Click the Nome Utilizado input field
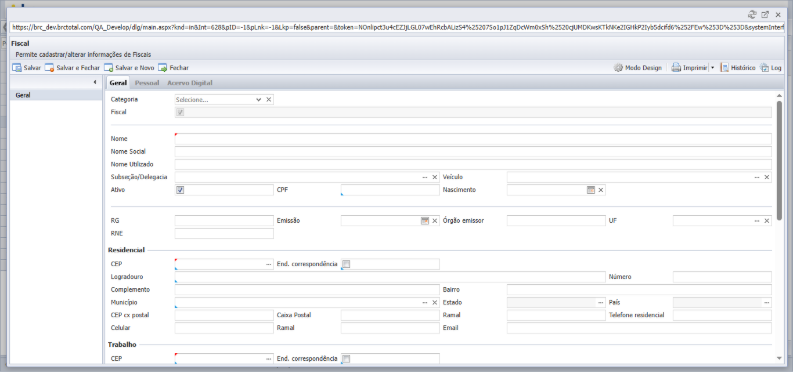Viewport: 793px width, 372px height. tap(473, 164)
